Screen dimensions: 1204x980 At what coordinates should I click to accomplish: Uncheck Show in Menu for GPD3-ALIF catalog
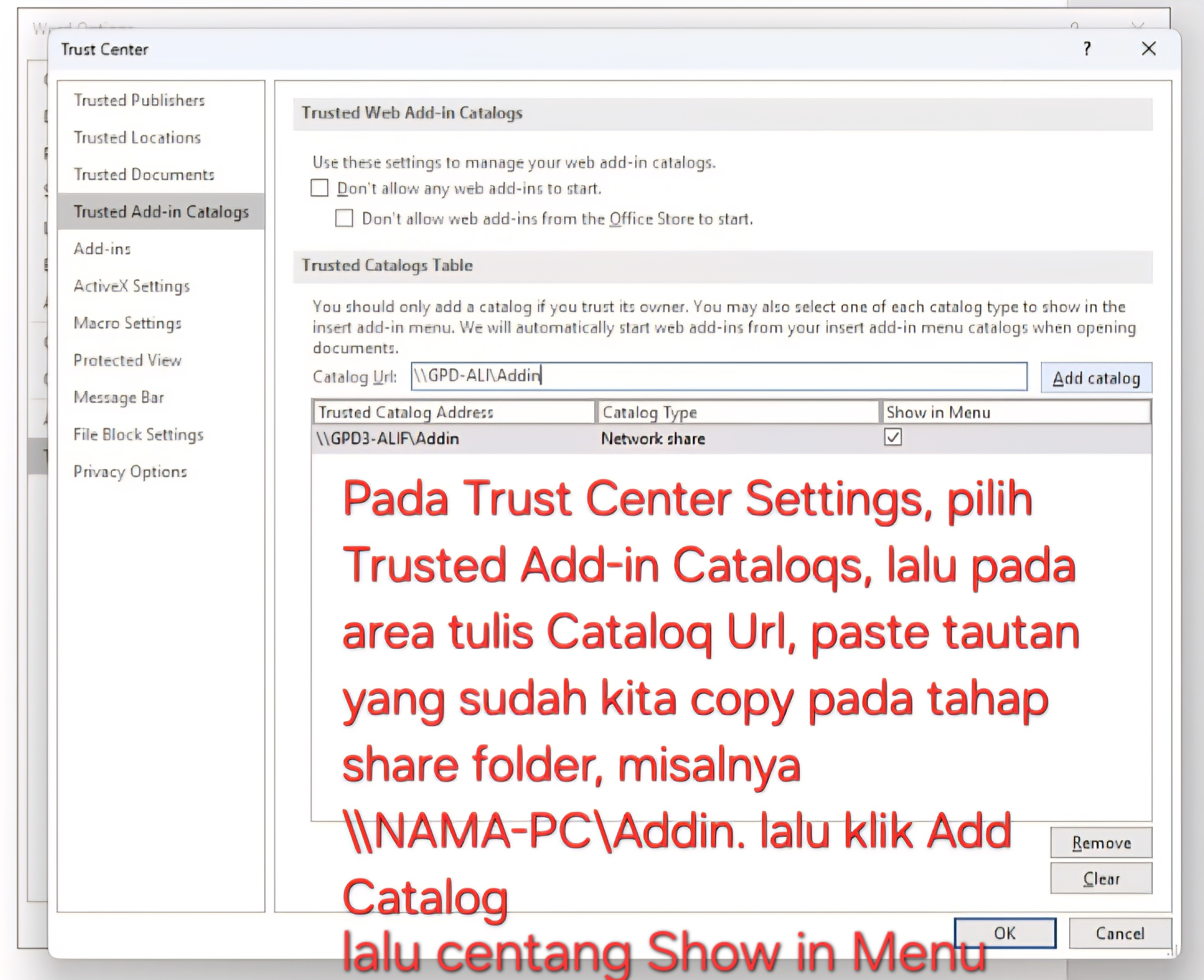click(x=893, y=438)
